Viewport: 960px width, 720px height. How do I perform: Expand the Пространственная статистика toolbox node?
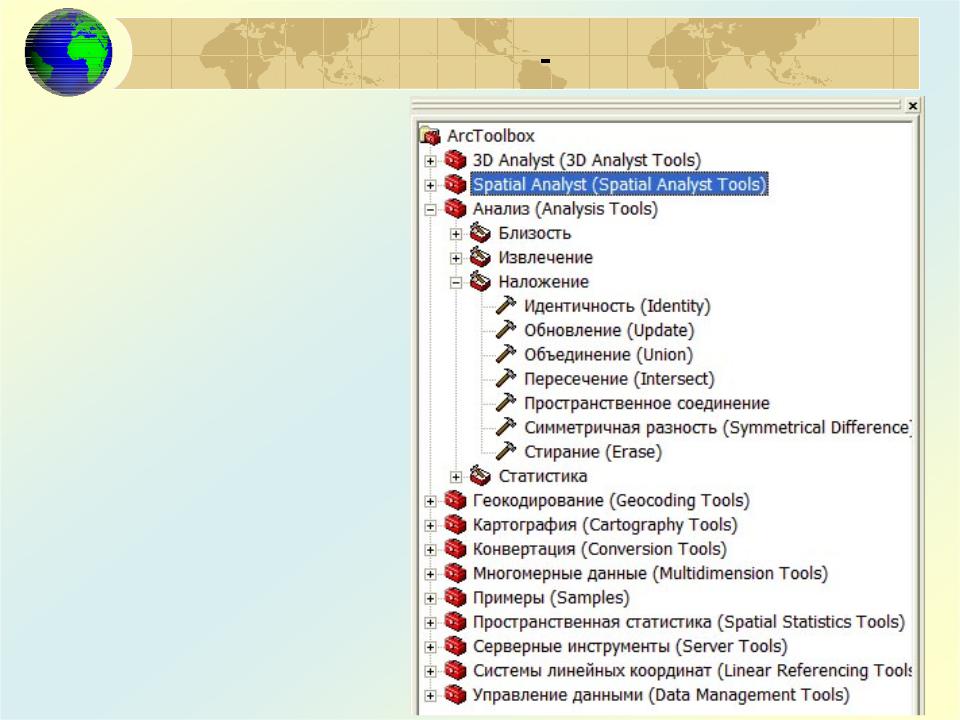[430, 623]
